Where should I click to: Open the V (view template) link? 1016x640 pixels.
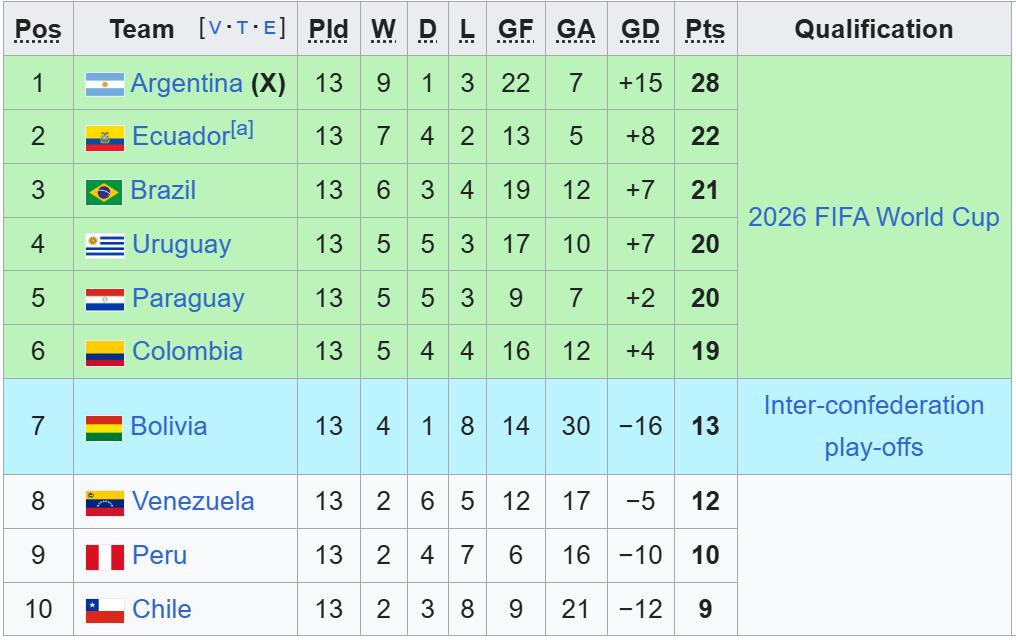(x=214, y=28)
